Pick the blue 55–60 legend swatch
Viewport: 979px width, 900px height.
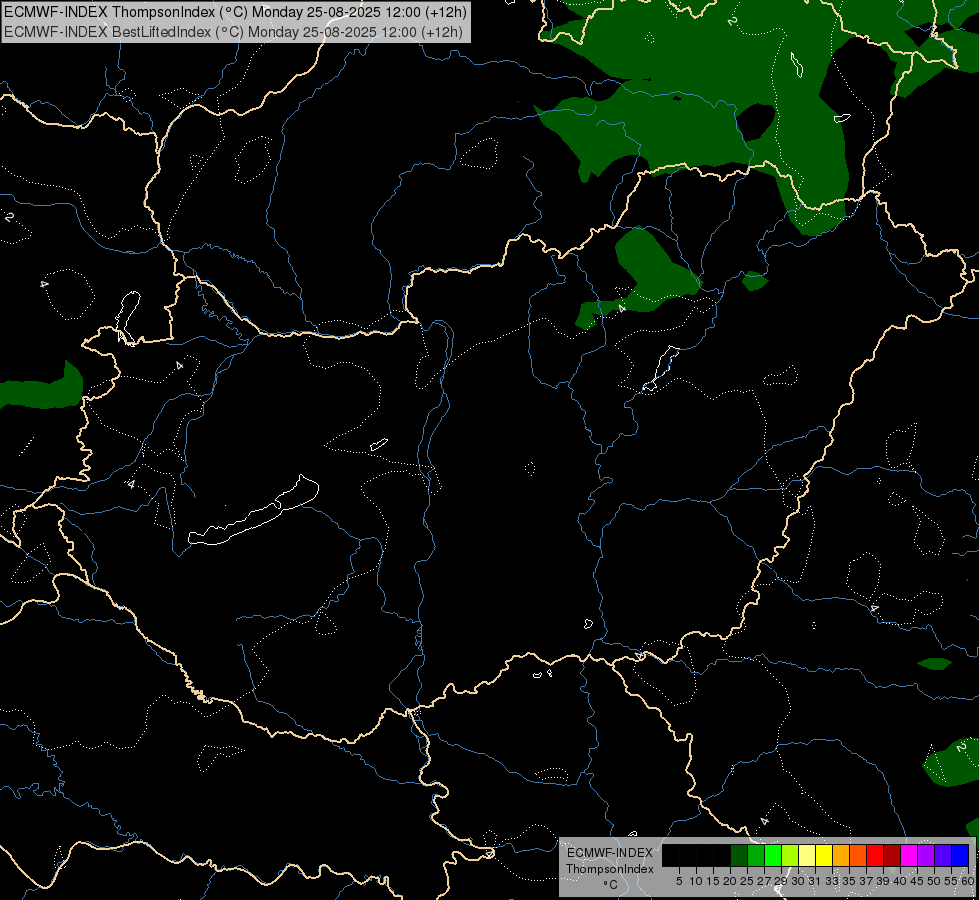click(960, 855)
